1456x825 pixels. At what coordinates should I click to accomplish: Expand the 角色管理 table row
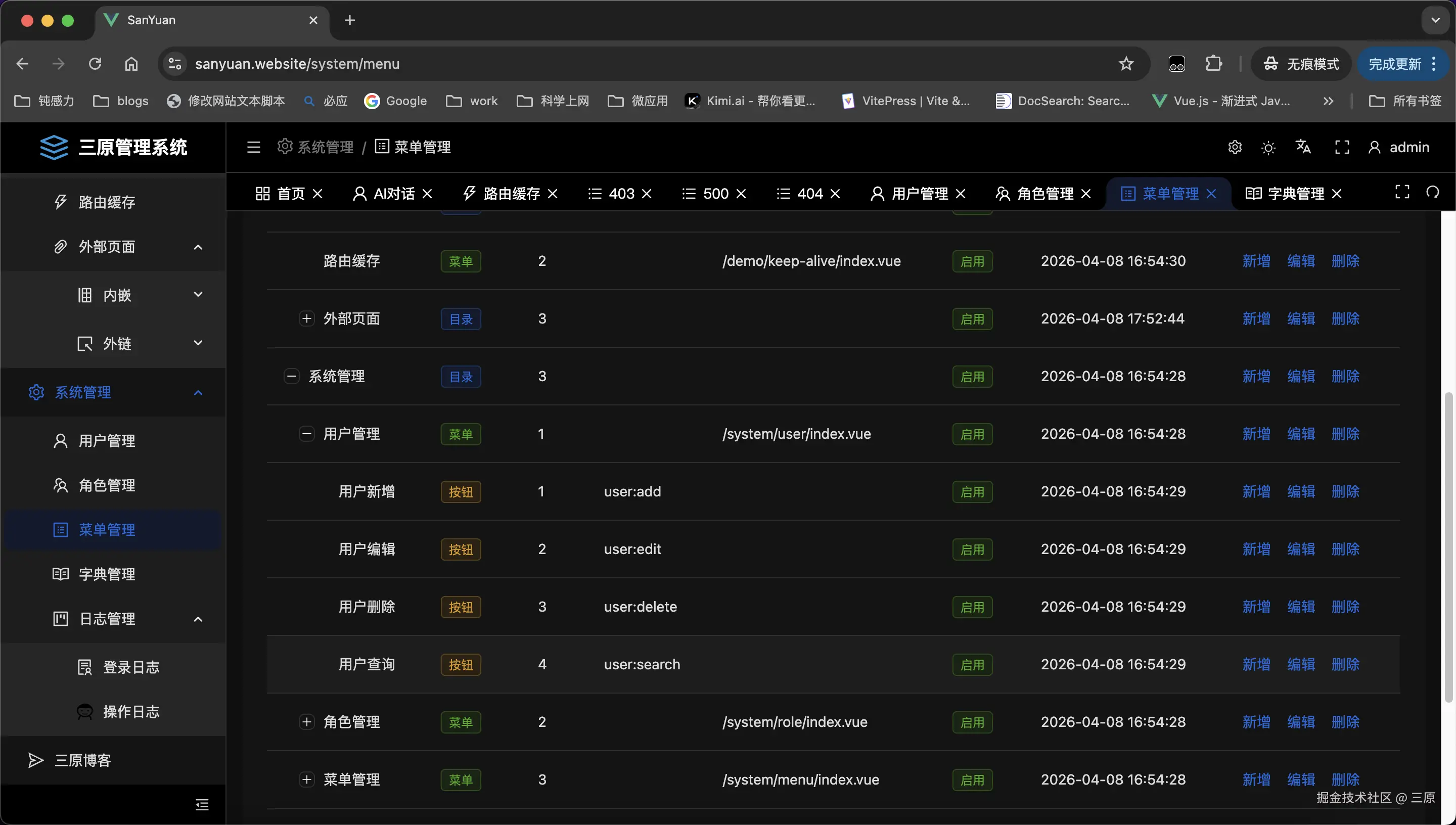point(306,722)
